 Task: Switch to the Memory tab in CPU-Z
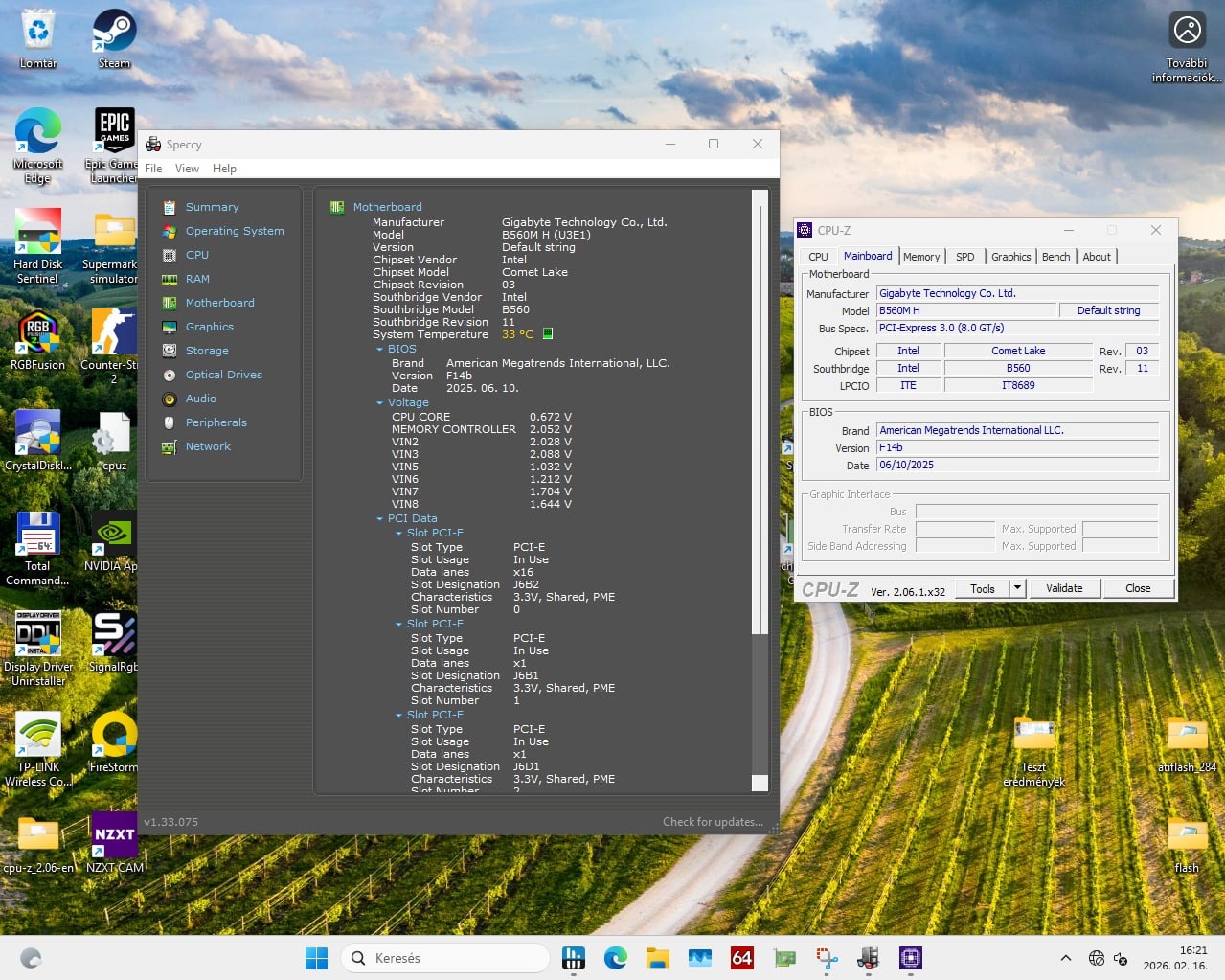921,257
